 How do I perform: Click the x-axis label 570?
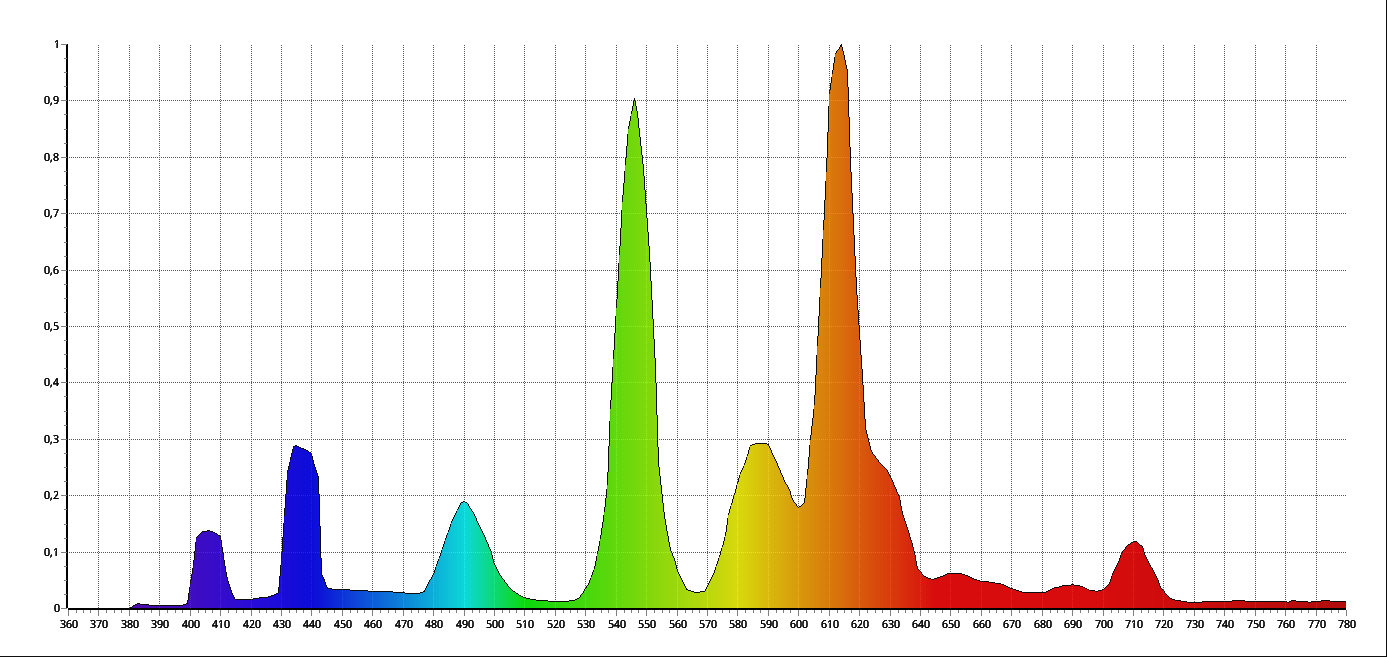[x=708, y=625]
